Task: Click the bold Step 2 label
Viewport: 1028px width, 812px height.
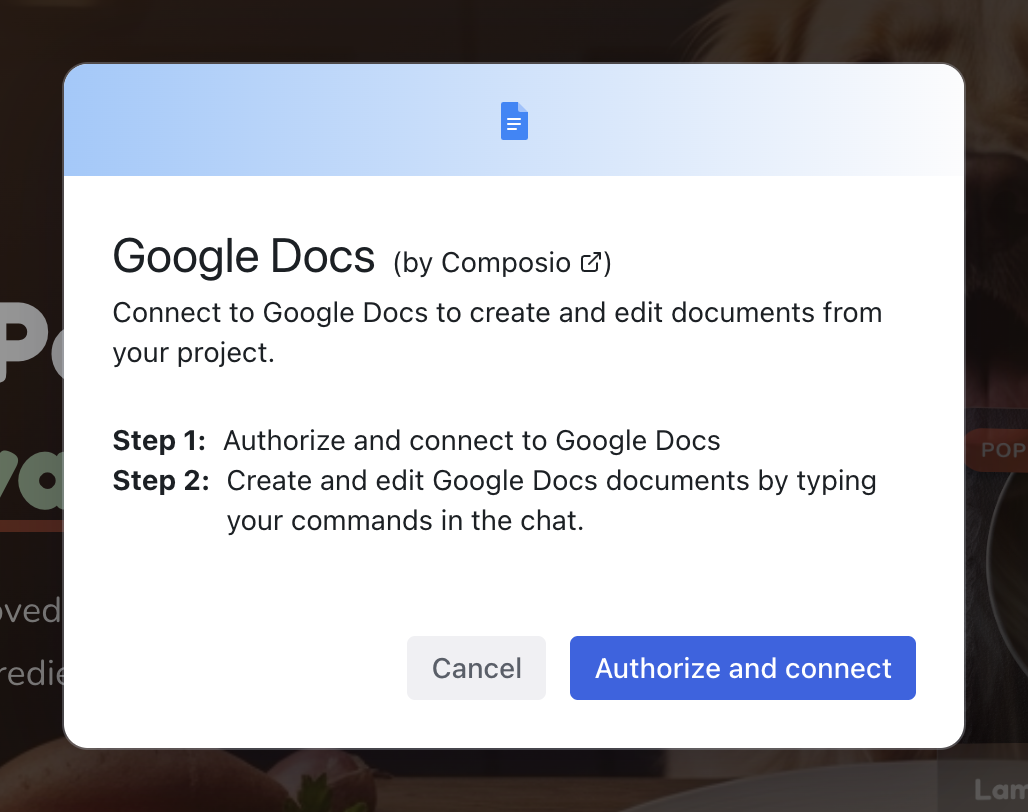Action: coord(161,480)
